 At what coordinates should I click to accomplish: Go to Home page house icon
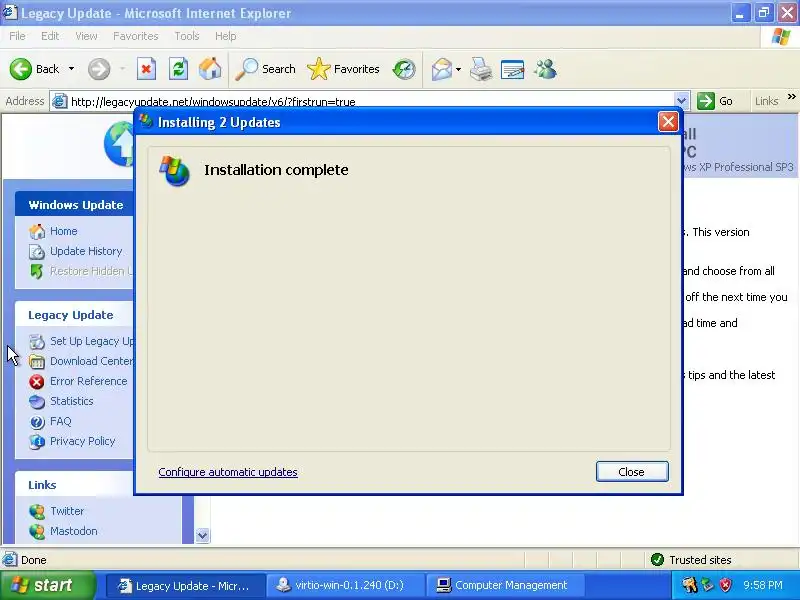pos(210,69)
